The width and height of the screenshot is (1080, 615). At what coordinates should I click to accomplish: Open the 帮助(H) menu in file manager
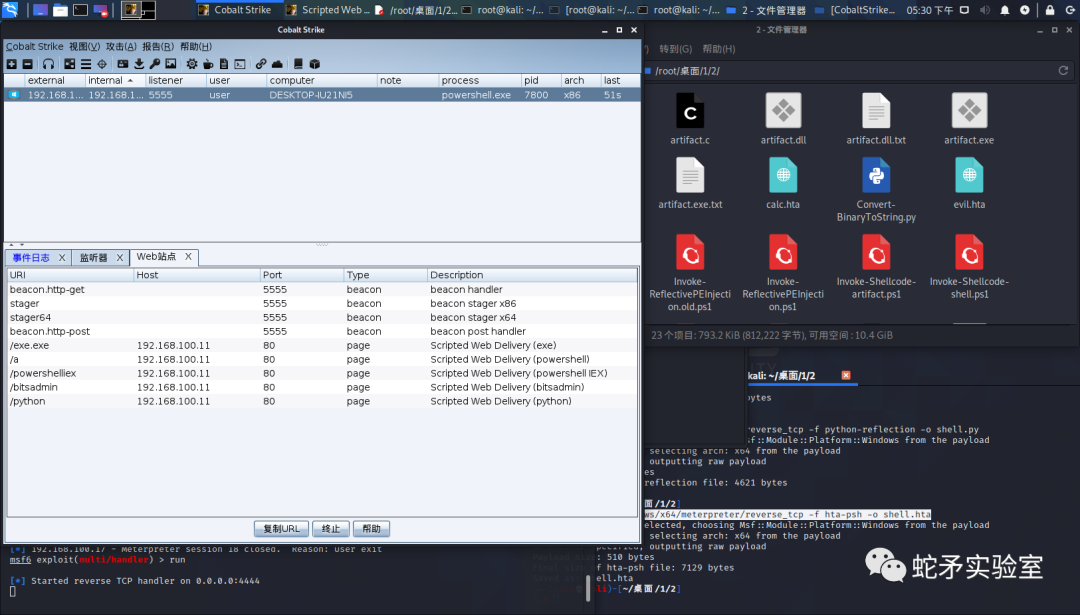[718, 49]
